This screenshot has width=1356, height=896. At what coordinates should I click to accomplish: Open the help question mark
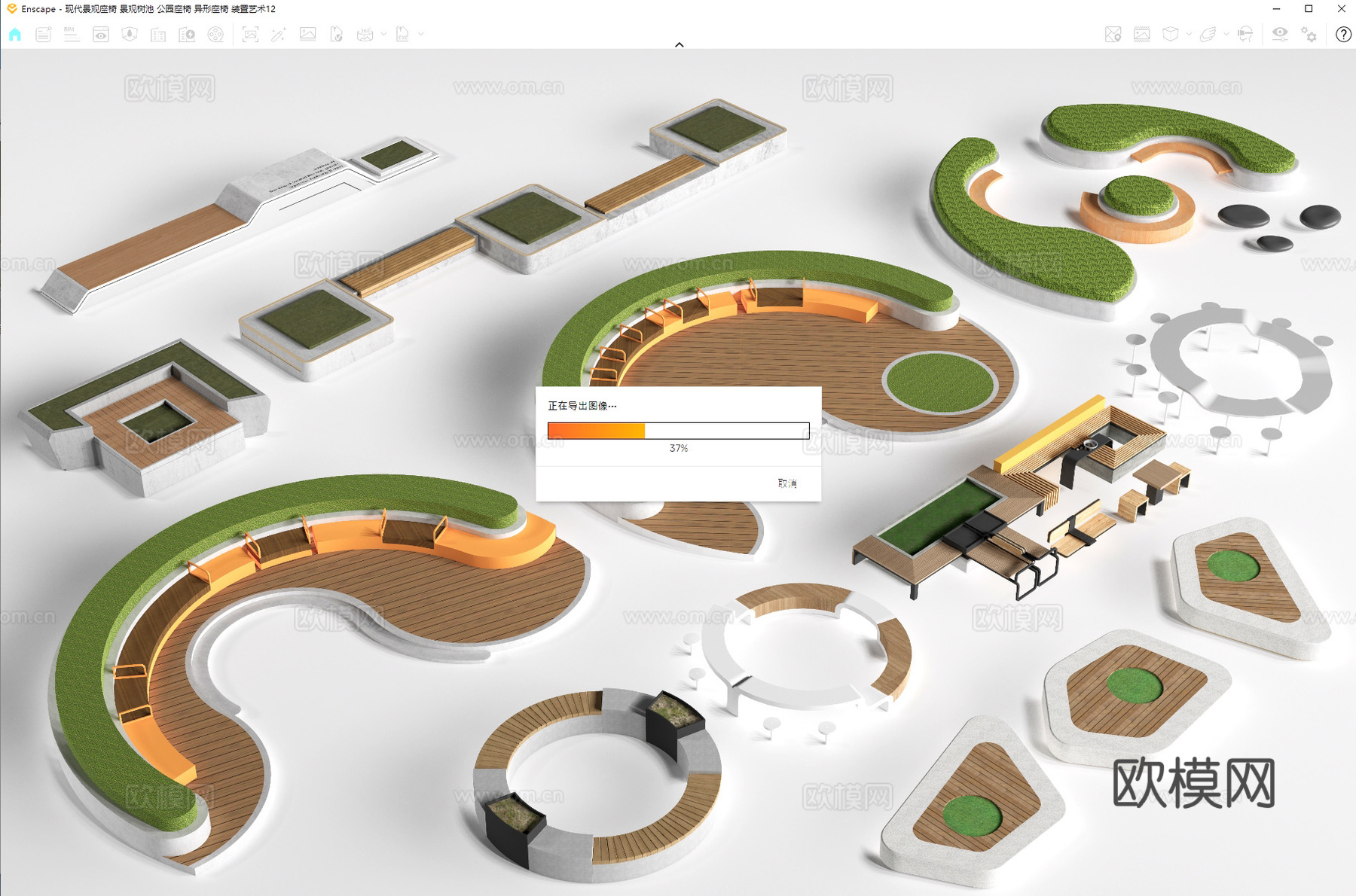pyautogui.click(x=1343, y=34)
